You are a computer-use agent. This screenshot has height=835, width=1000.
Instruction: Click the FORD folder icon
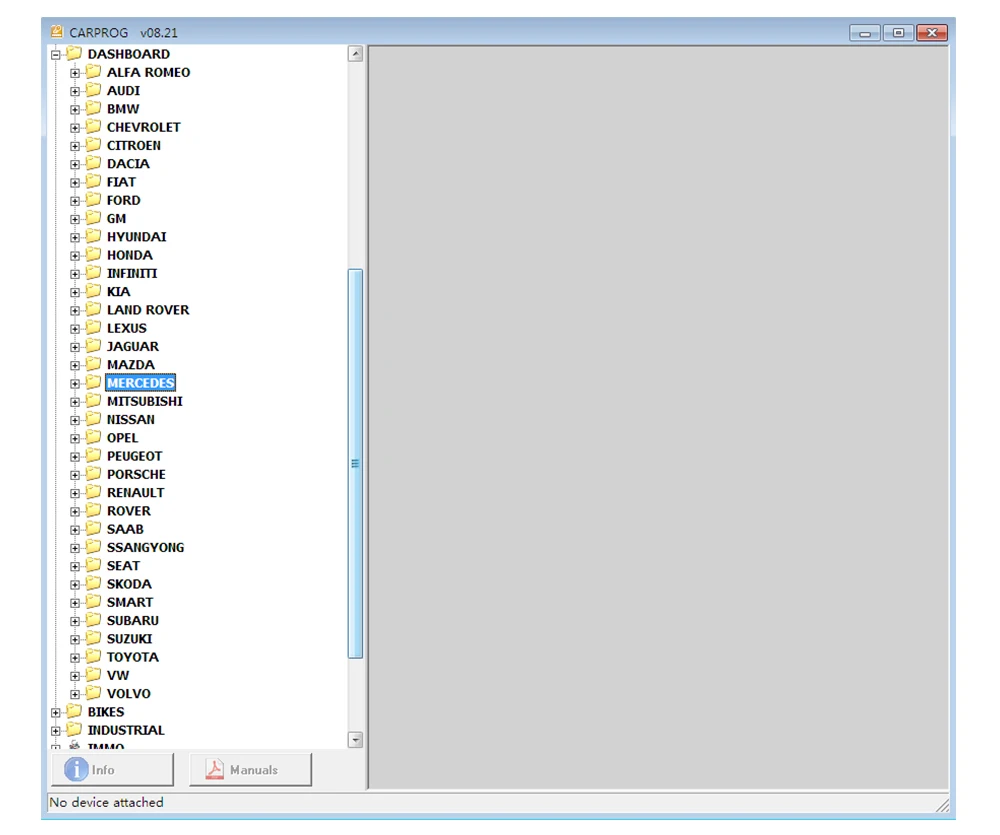pyautogui.click(x=94, y=200)
